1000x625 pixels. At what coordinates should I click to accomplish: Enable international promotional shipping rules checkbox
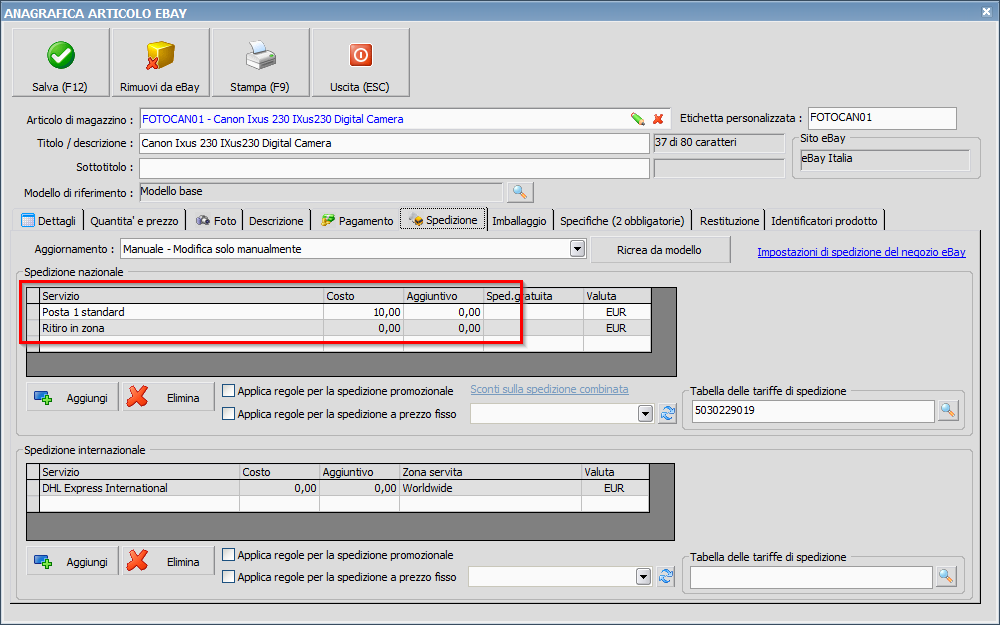coord(228,554)
